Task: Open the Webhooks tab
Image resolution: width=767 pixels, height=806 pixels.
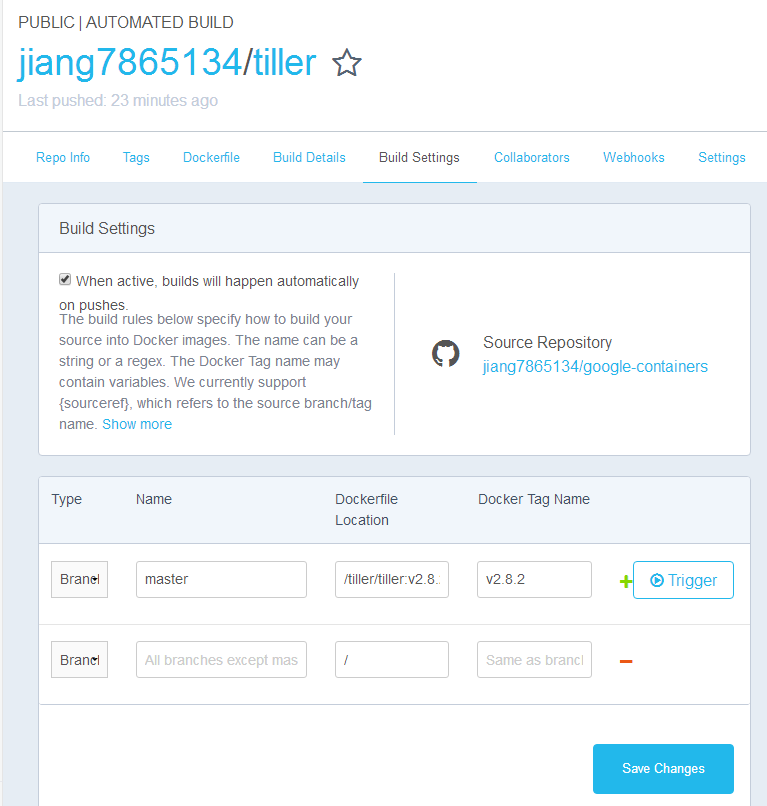Action: 633,157
